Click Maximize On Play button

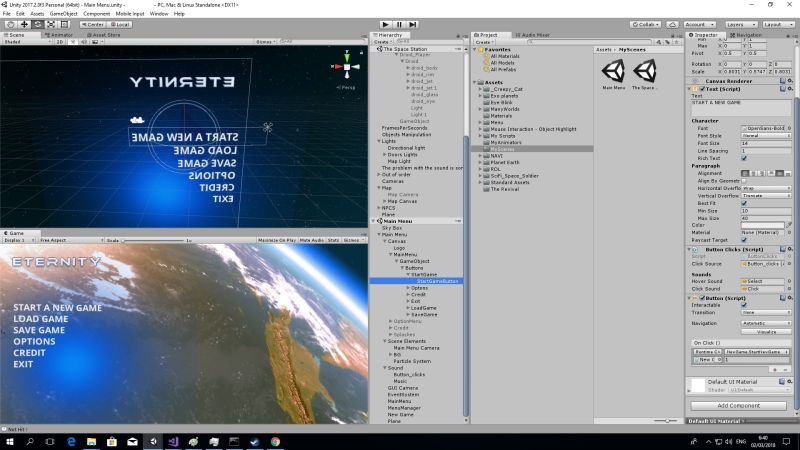tap(277, 240)
